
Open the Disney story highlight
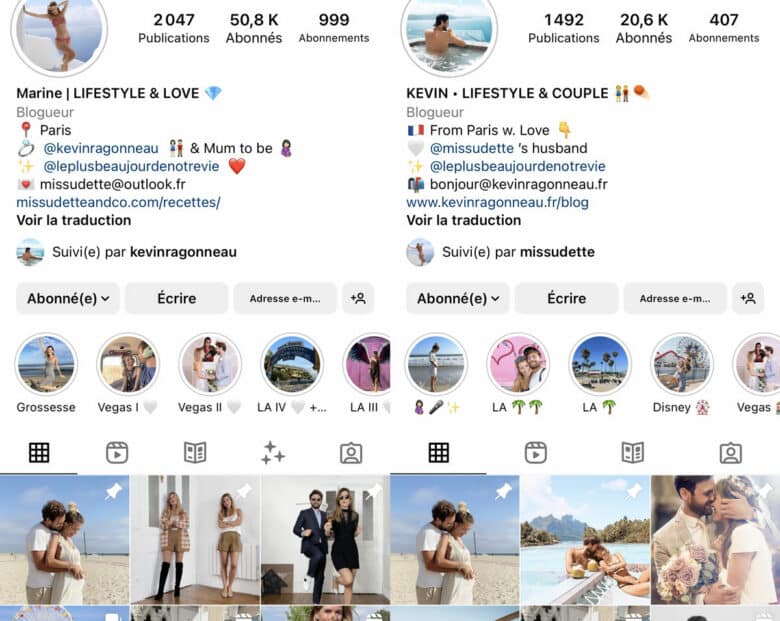coord(682,365)
